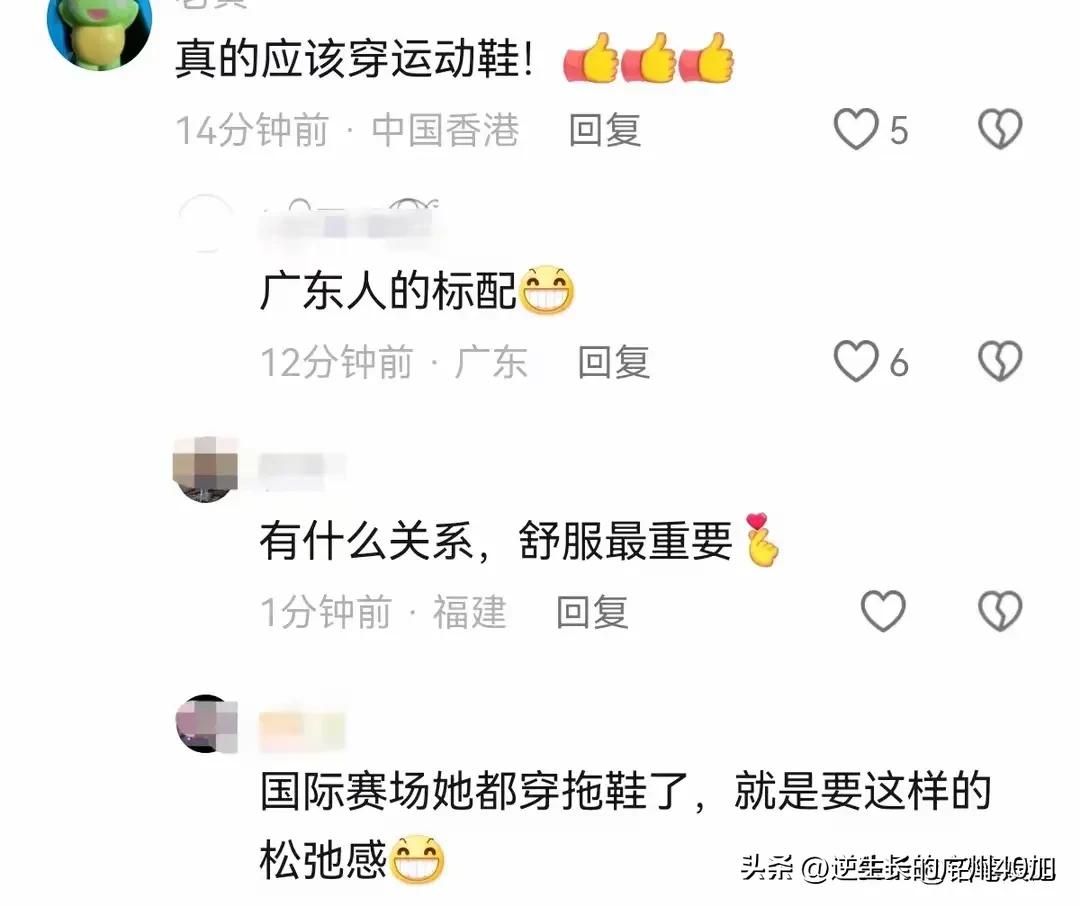Viewport: 1080px width, 906px height.
Task: Tap the comment text 有什么关系，舒服最重要
Action: 496,541
